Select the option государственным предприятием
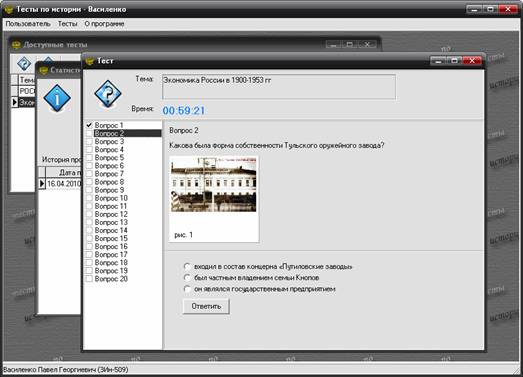The width and height of the screenshot is (523, 377). click(x=187, y=289)
